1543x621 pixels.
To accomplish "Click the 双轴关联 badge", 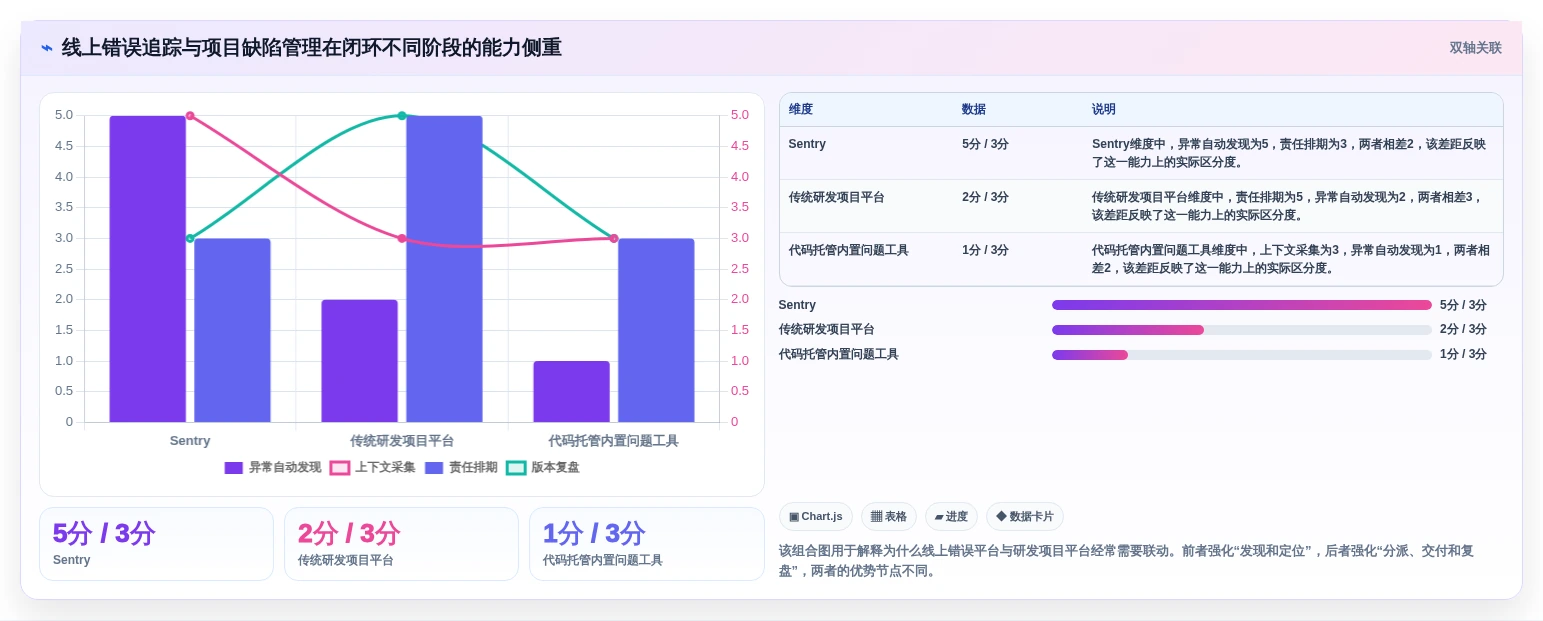I will pos(1475,48).
